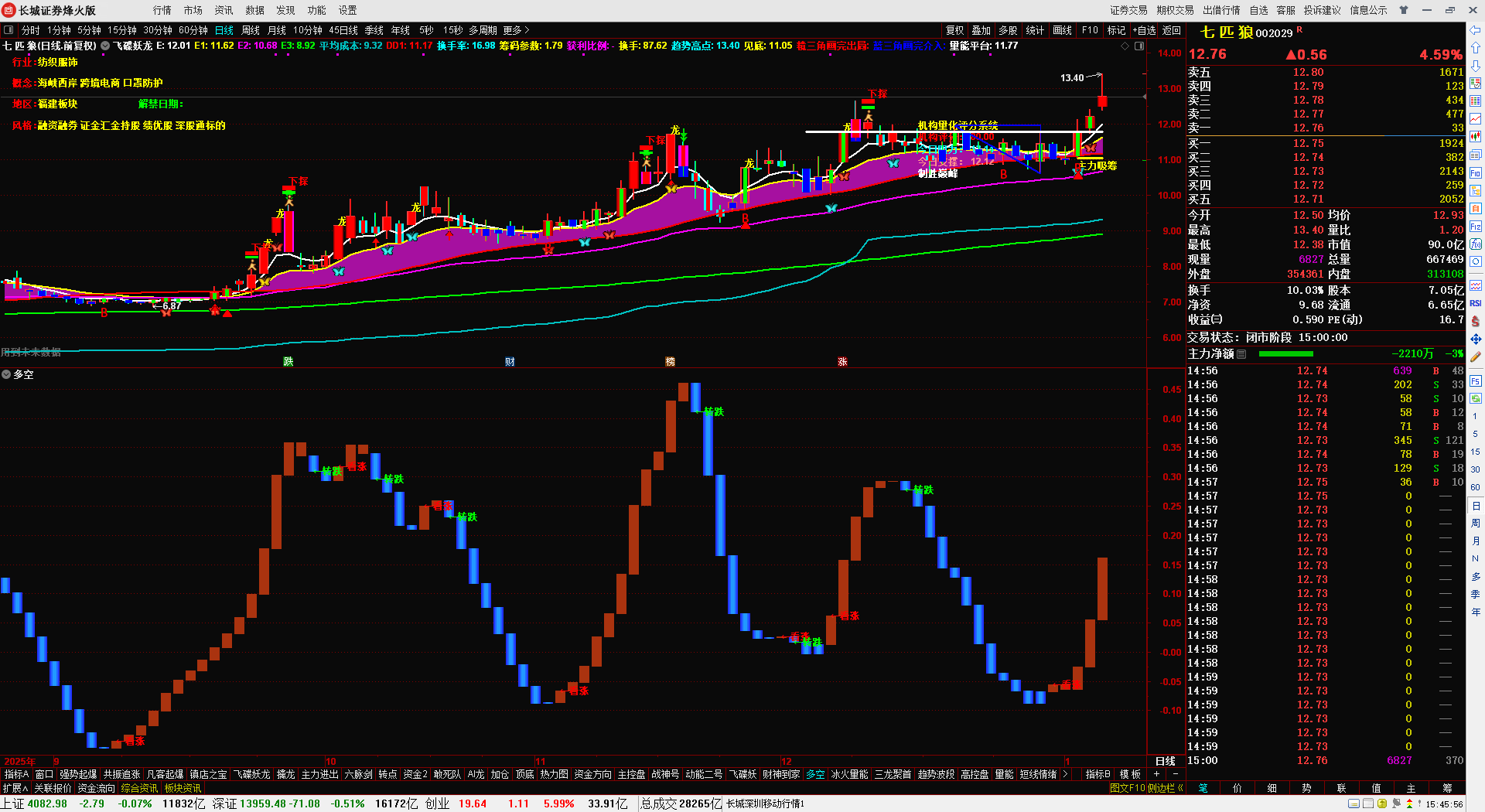The width and height of the screenshot is (1485, 812).
Task: Click the zigzag wave lines sidebar icon
Action: pyautogui.click(x=1476, y=285)
